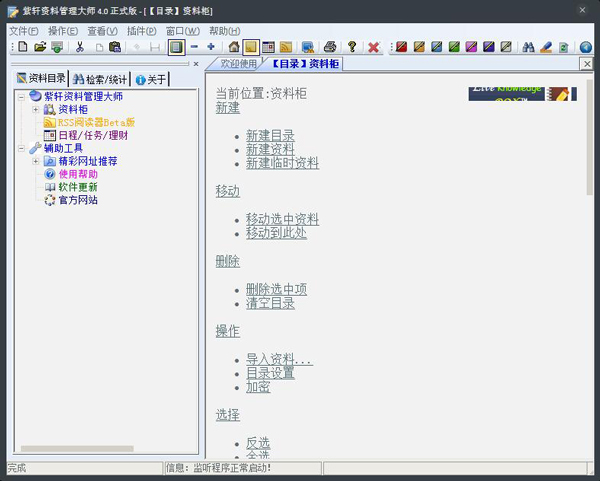
Task: Select the magenta pen marker icon
Action: pos(471,47)
